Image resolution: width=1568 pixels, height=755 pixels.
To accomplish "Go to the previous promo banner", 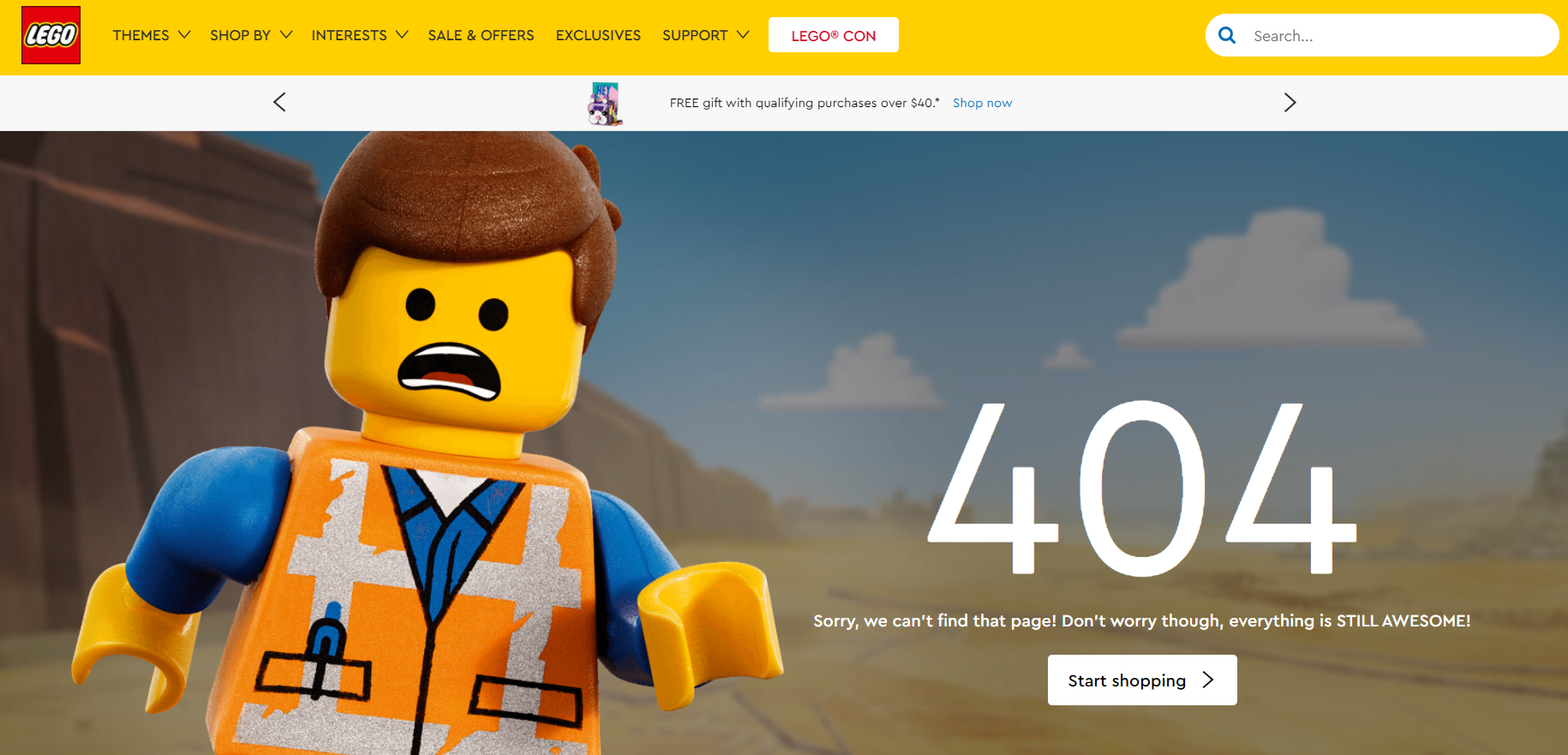I will point(279,102).
